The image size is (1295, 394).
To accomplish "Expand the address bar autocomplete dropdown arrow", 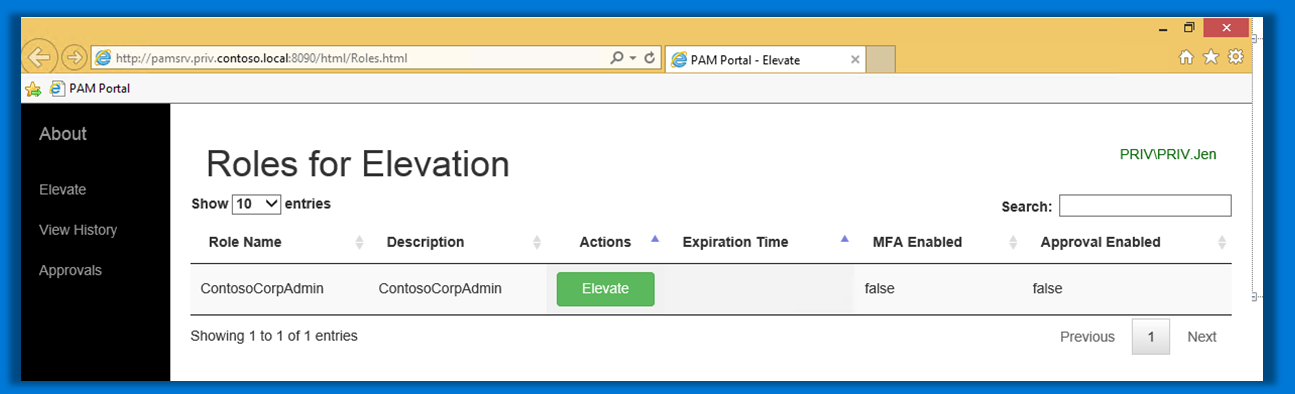I will (x=633, y=58).
